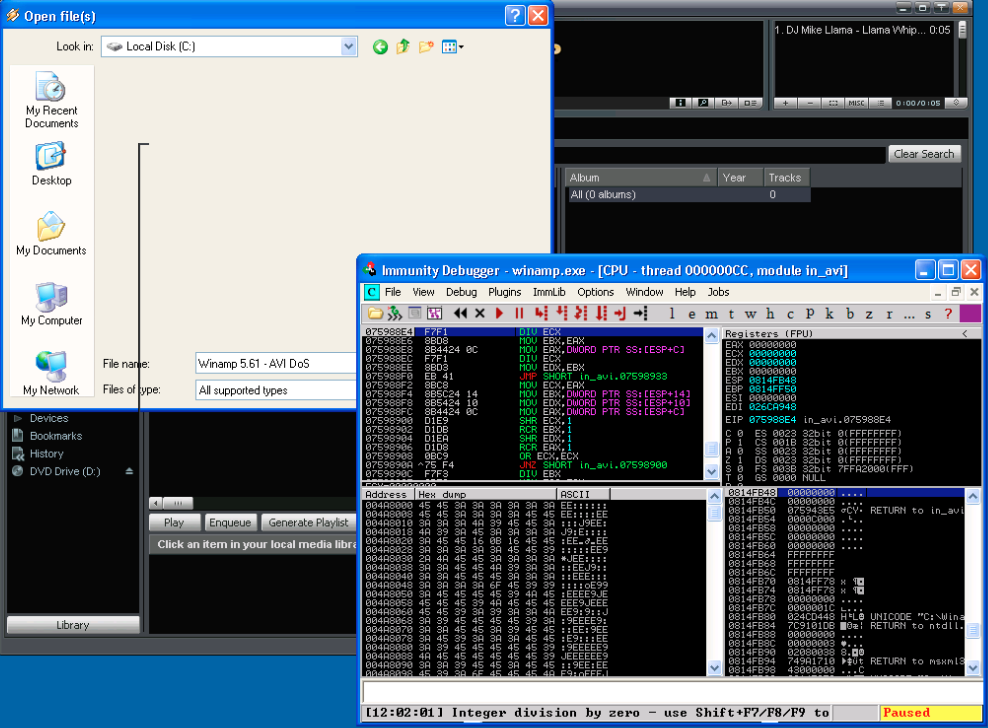Screen dimensions: 988x728
Task: Open the Options menu in Immunity Debugger
Action: click(x=595, y=292)
